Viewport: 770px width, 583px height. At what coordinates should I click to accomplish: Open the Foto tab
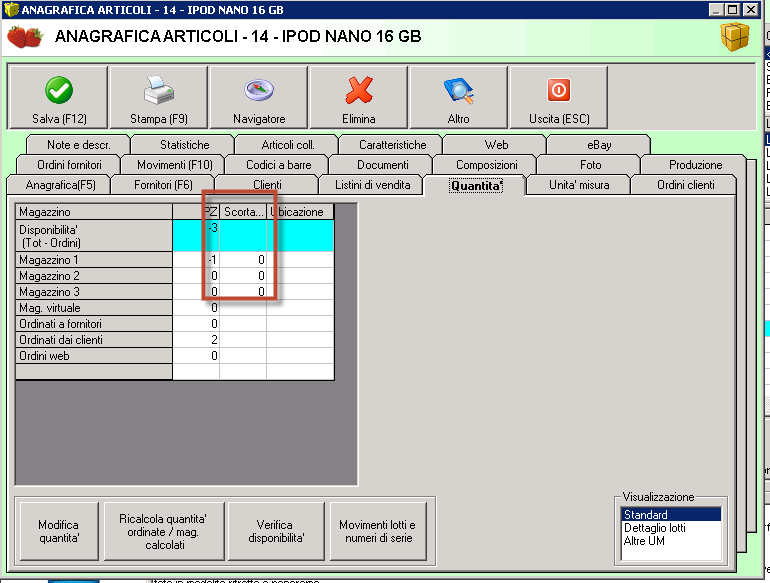click(x=590, y=165)
